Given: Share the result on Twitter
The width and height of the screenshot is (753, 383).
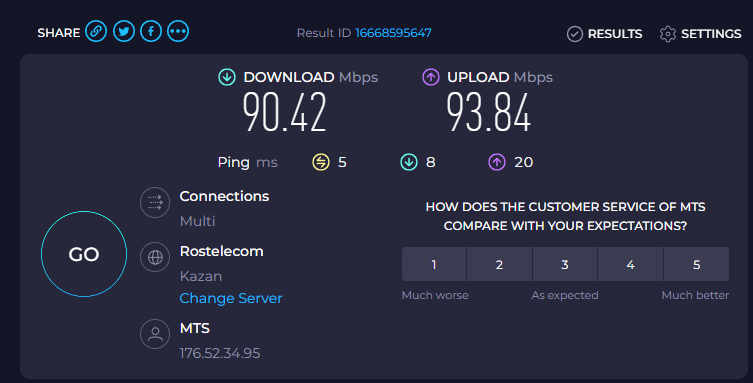Looking at the screenshot, I should (124, 32).
